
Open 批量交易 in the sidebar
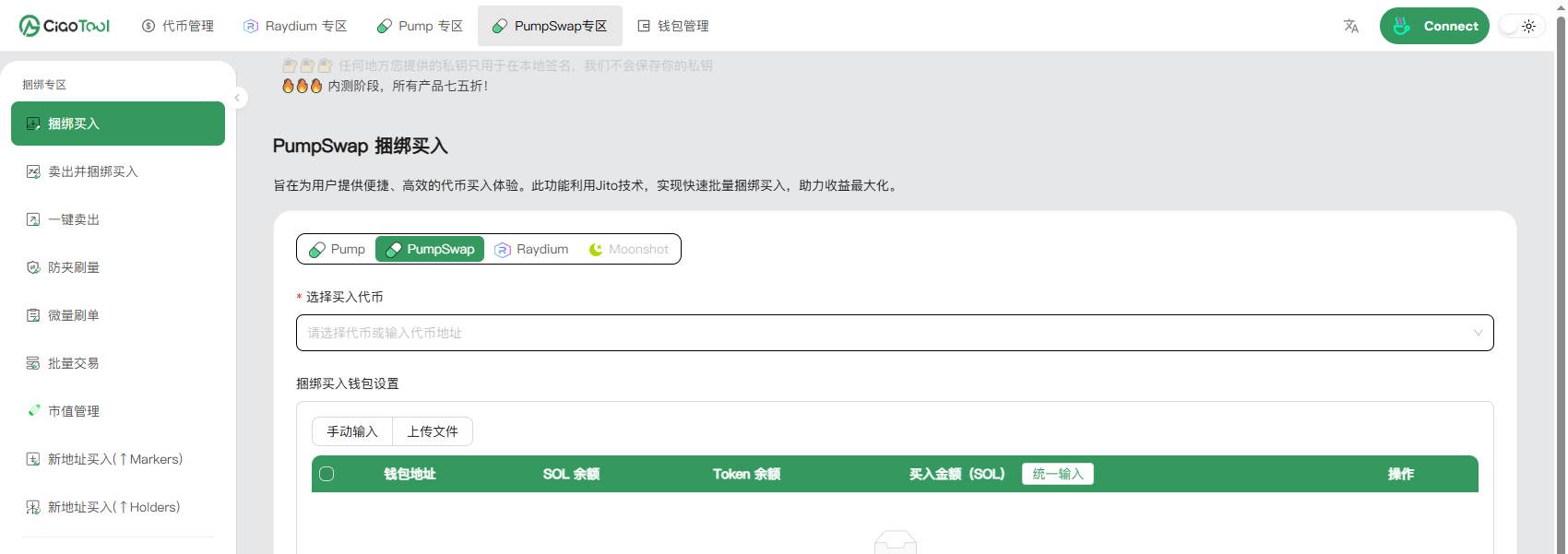pyautogui.click(x=118, y=363)
